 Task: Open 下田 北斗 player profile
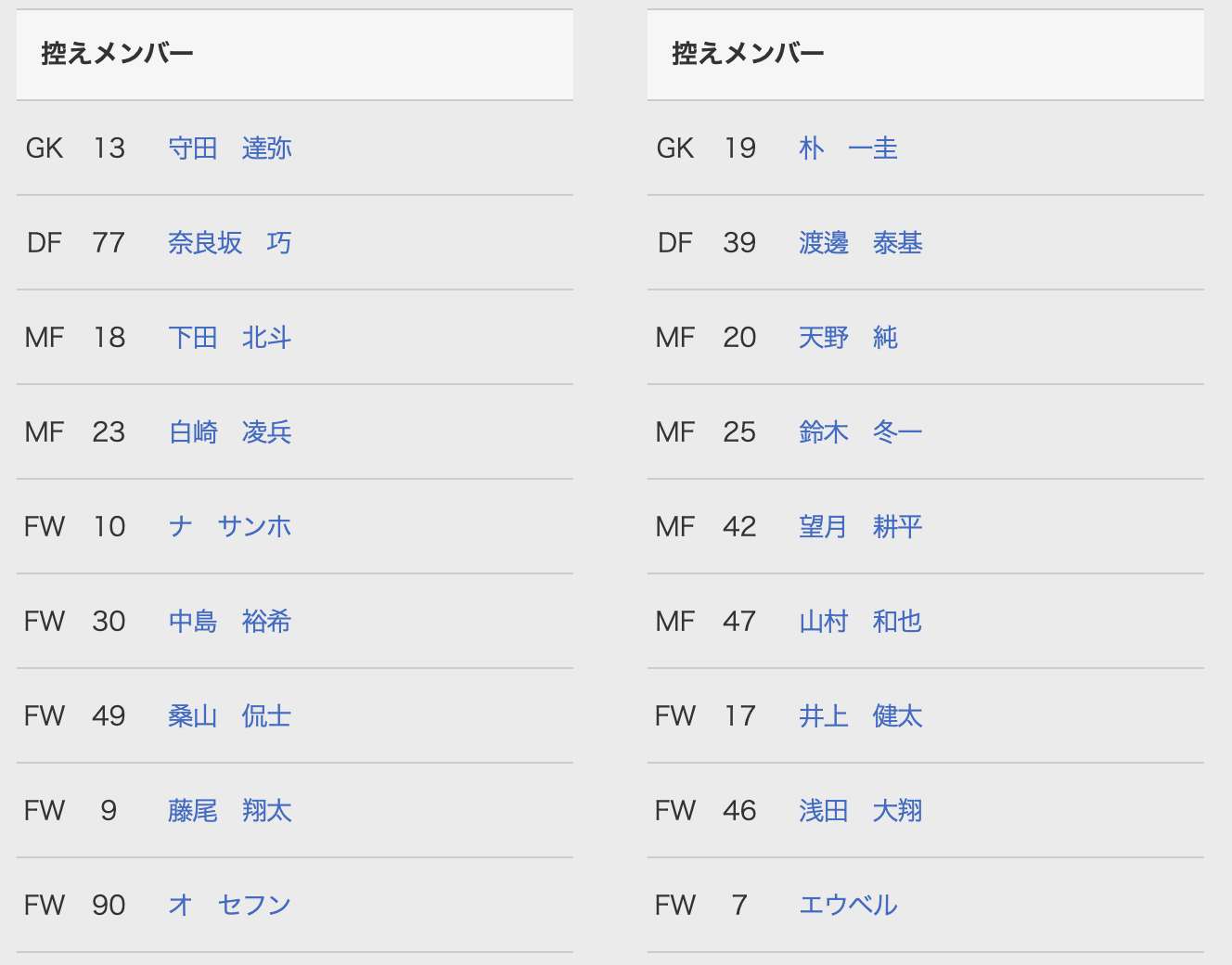click(x=229, y=338)
